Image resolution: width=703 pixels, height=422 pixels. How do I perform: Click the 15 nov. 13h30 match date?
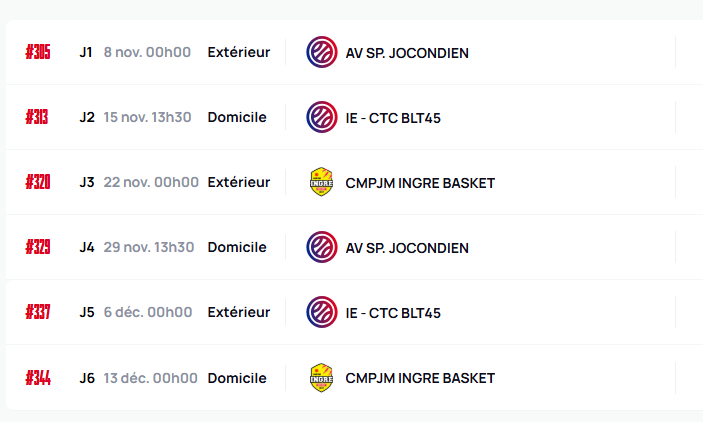coord(147,117)
